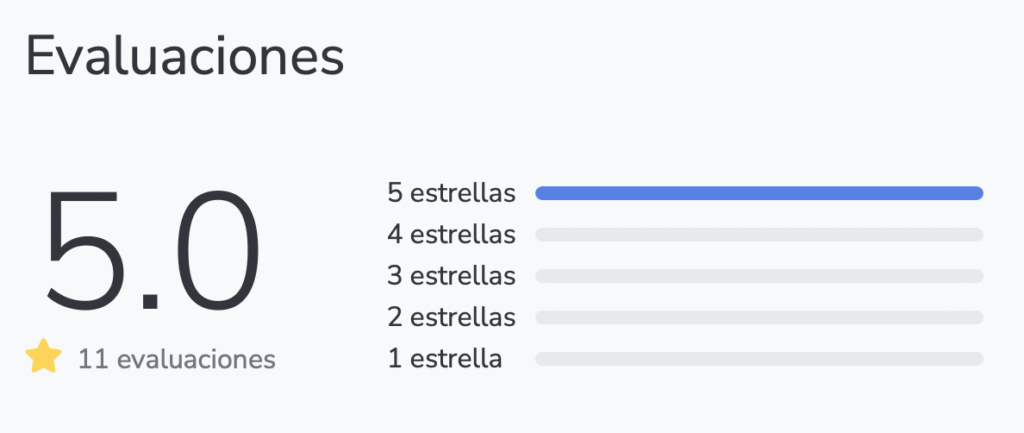Click the word 'estrellas' in the three-star row
This screenshot has height=433, width=1024.
click(463, 276)
